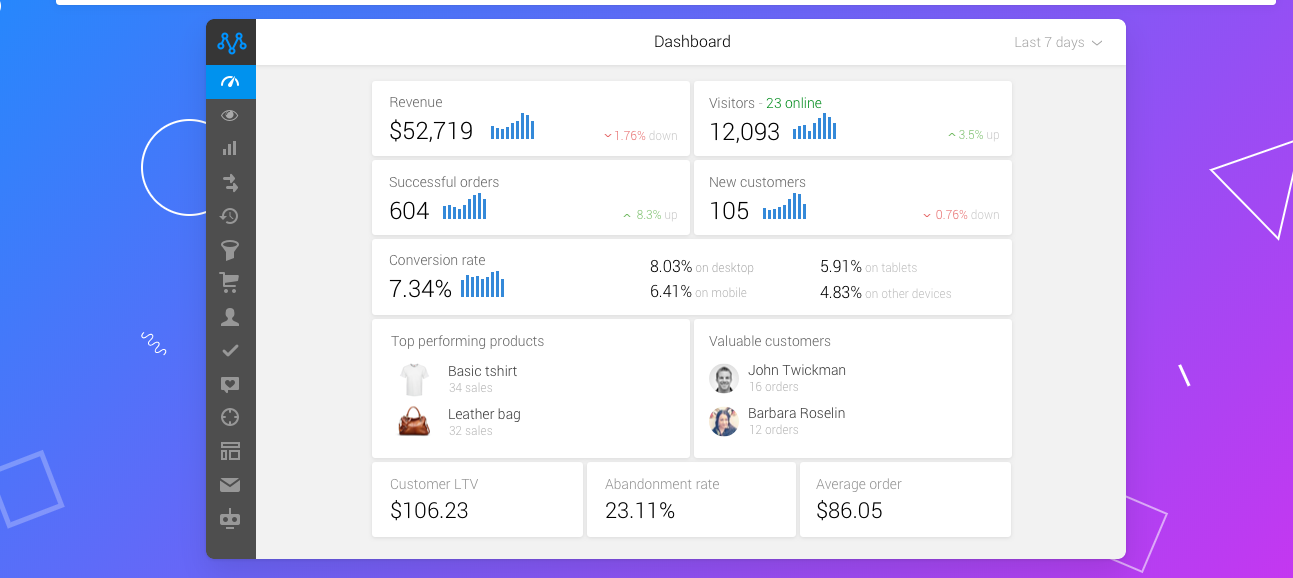Click the blue app logo in sidebar
The width and height of the screenshot is (1293, 578).
click(231, 42)
